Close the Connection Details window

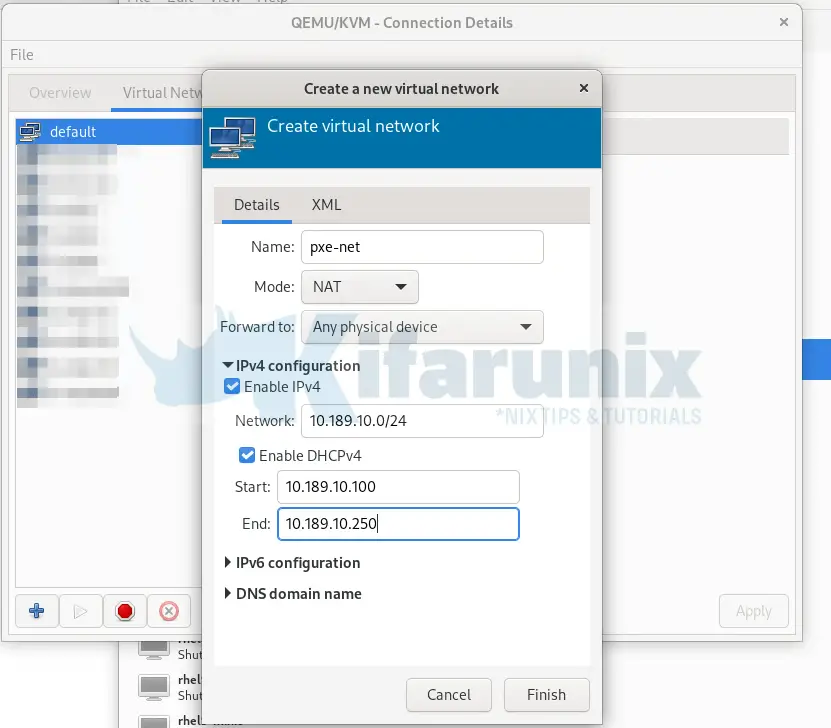(784, 22)
